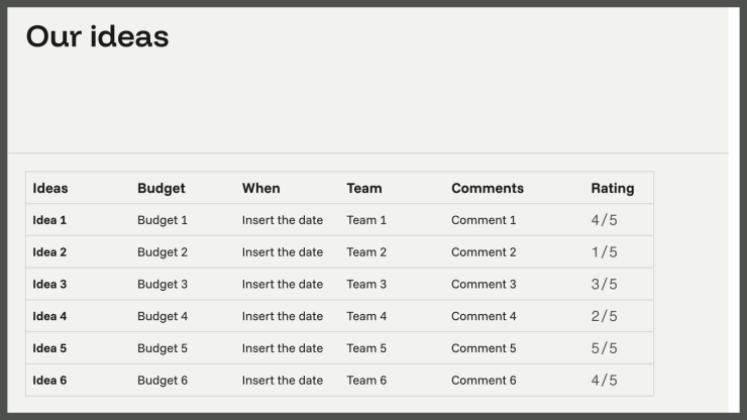Select the "Team 3" cell
Screen dimensions: 747x420
click(x=367, y=284)
